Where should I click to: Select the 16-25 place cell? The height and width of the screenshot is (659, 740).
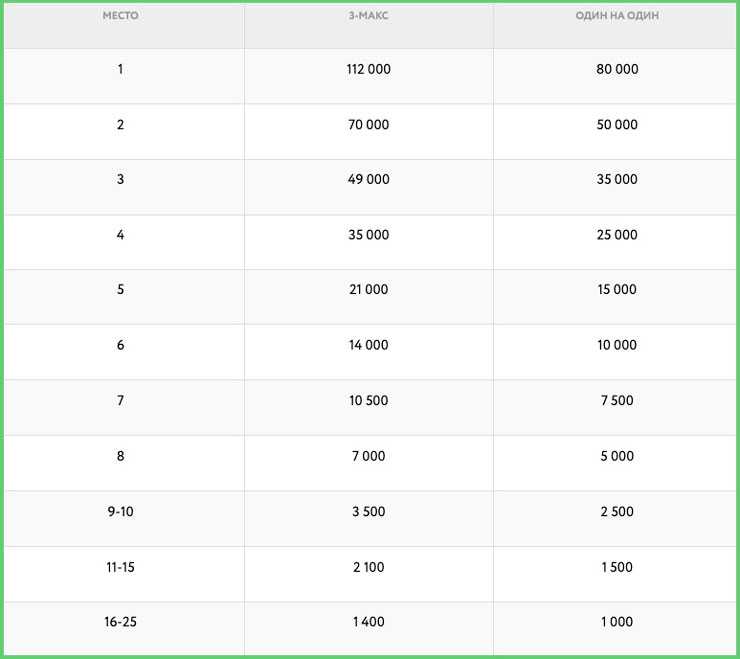click(120, 622)
